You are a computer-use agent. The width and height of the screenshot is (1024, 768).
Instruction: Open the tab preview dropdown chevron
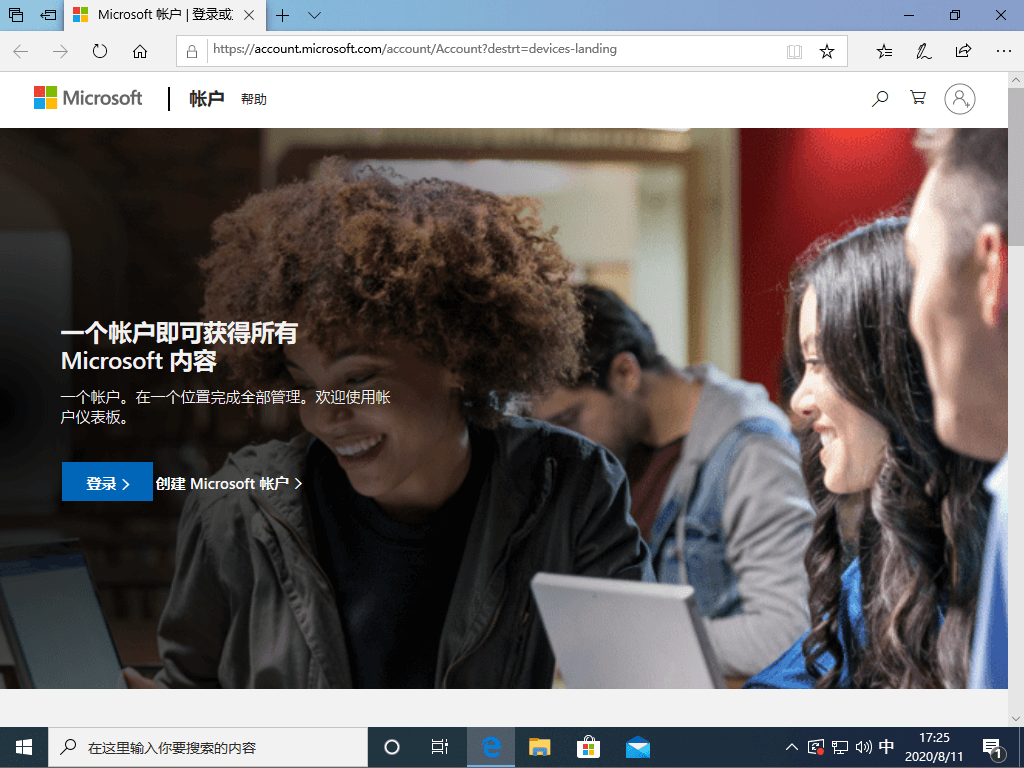314,16
